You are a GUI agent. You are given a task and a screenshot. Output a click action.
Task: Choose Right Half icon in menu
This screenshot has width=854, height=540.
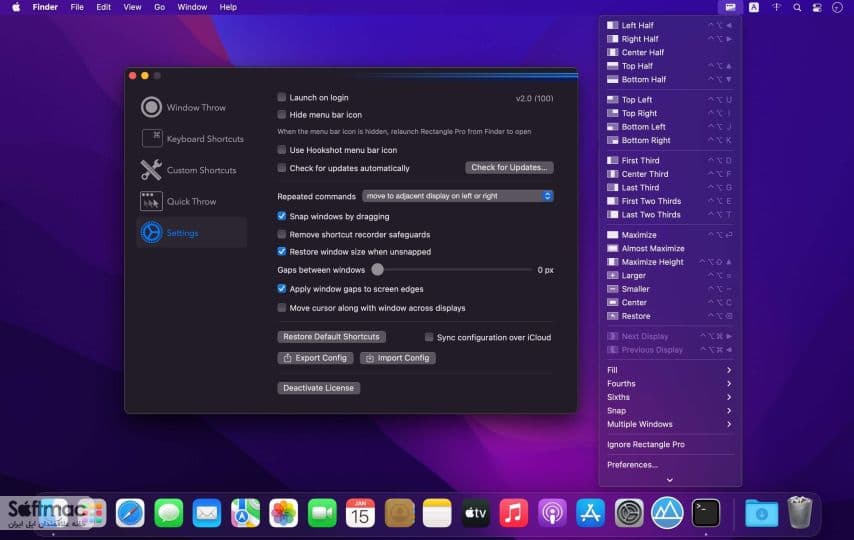pos(613,39)
